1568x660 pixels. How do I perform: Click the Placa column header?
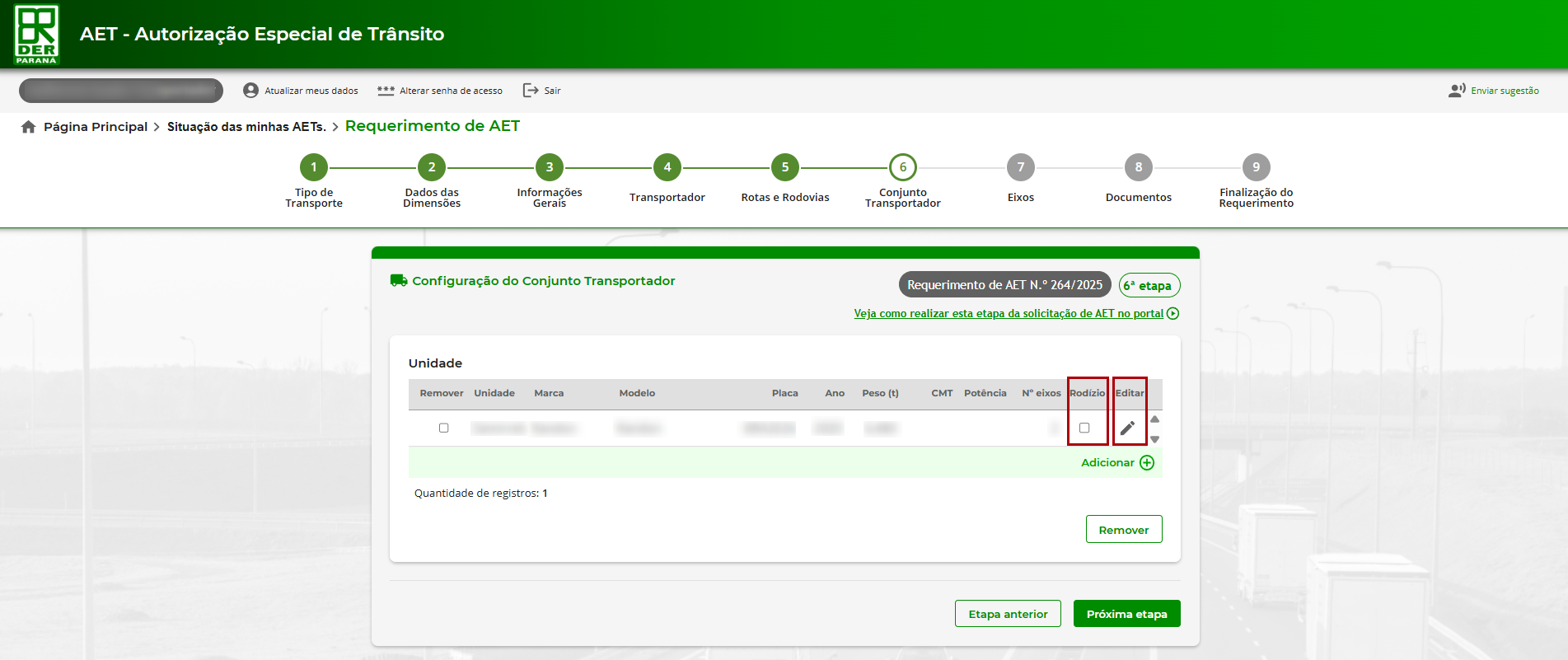click(x=784, y=394)
